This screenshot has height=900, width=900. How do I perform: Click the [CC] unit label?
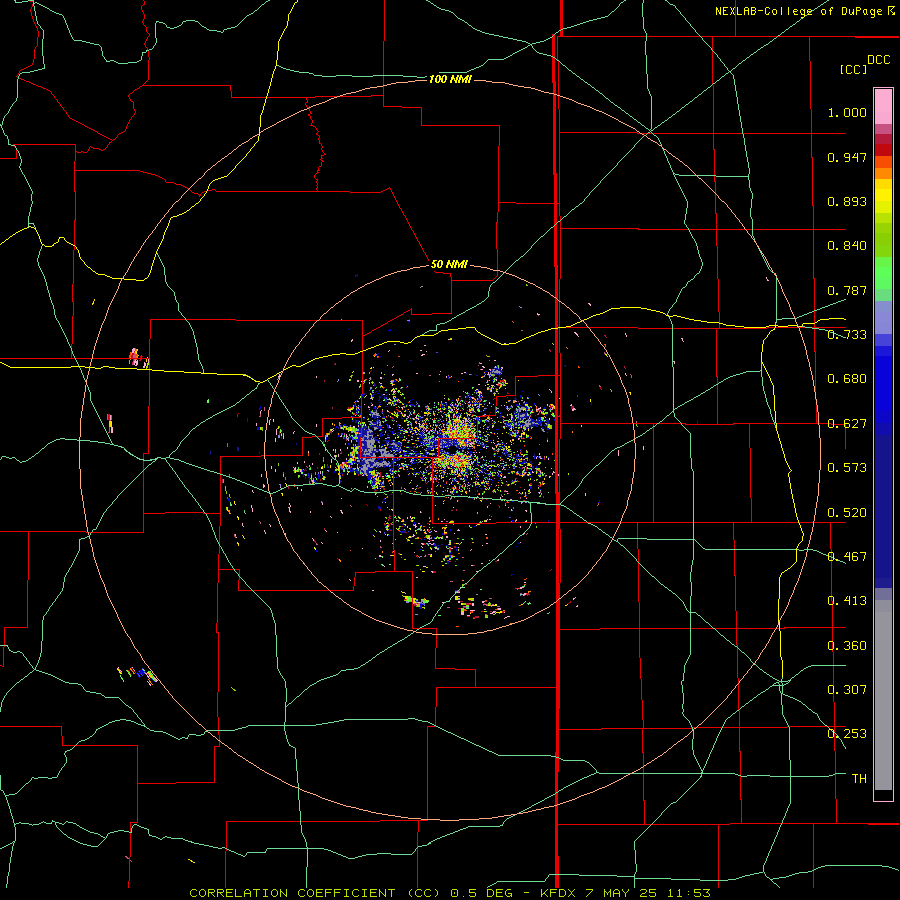click(x=853, y=69)
